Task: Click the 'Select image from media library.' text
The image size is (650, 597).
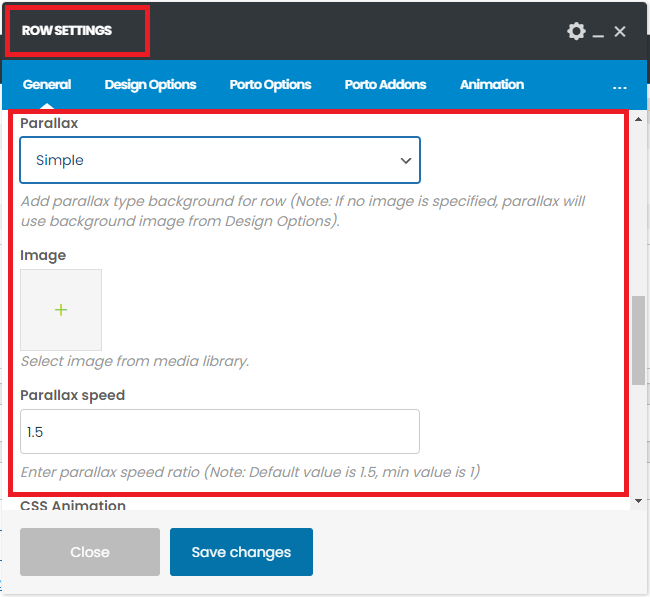Action: (135, 362)
